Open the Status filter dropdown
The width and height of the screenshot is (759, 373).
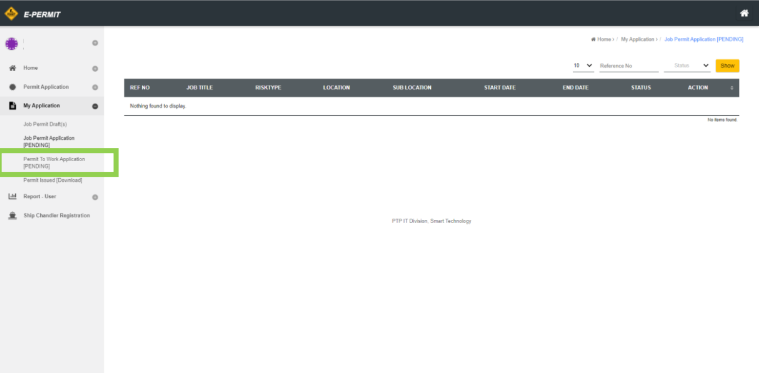click(687, 66)
